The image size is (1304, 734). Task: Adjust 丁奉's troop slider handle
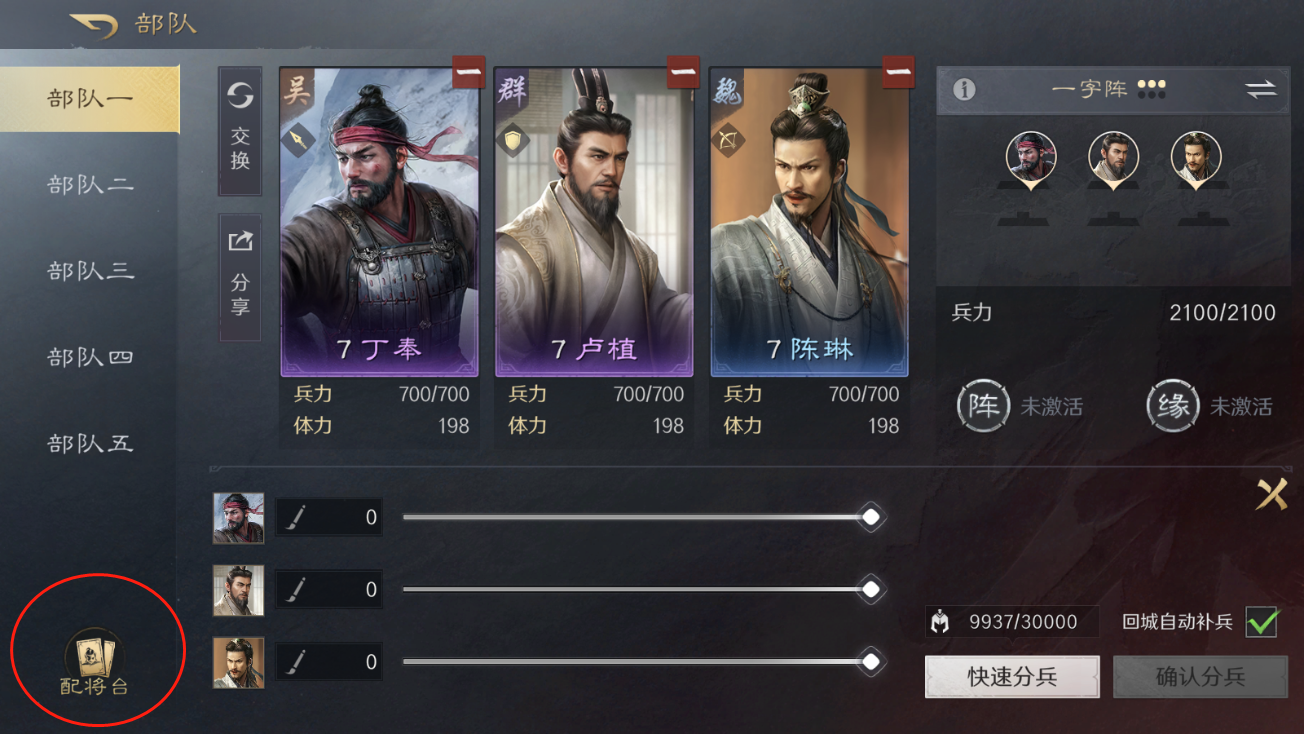(871, 517)
